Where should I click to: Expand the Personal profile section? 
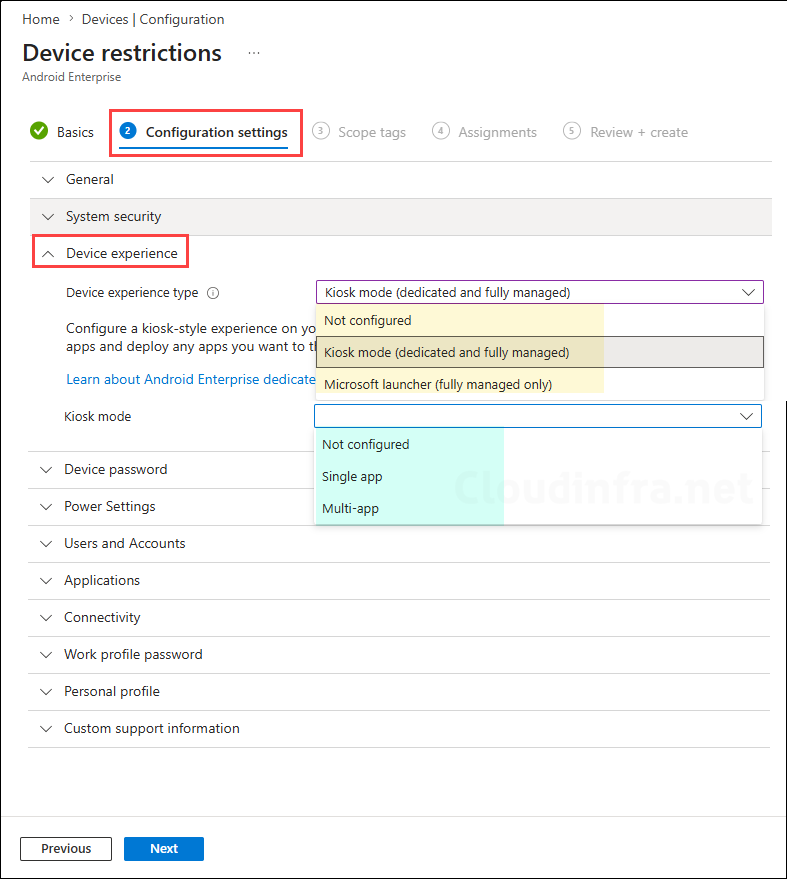click(399, 691)
